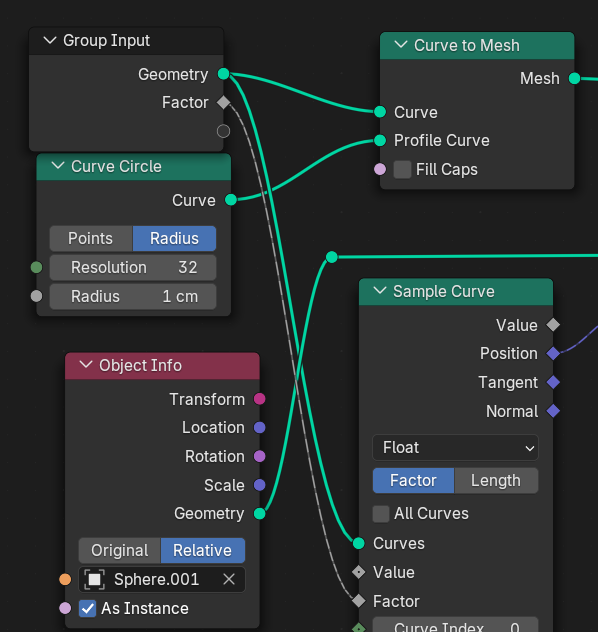Select the Sample Curve node title
The image size is (598, 632).
tap(444, 291)
